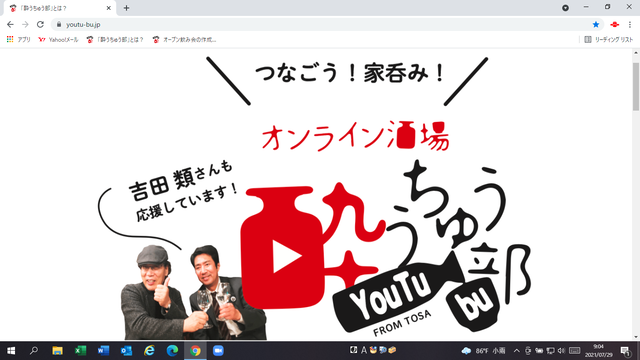This screenshot has height=360, width=640.
Task: Click the つなごう！家呑み！ headline
Action: click(350, 73)
